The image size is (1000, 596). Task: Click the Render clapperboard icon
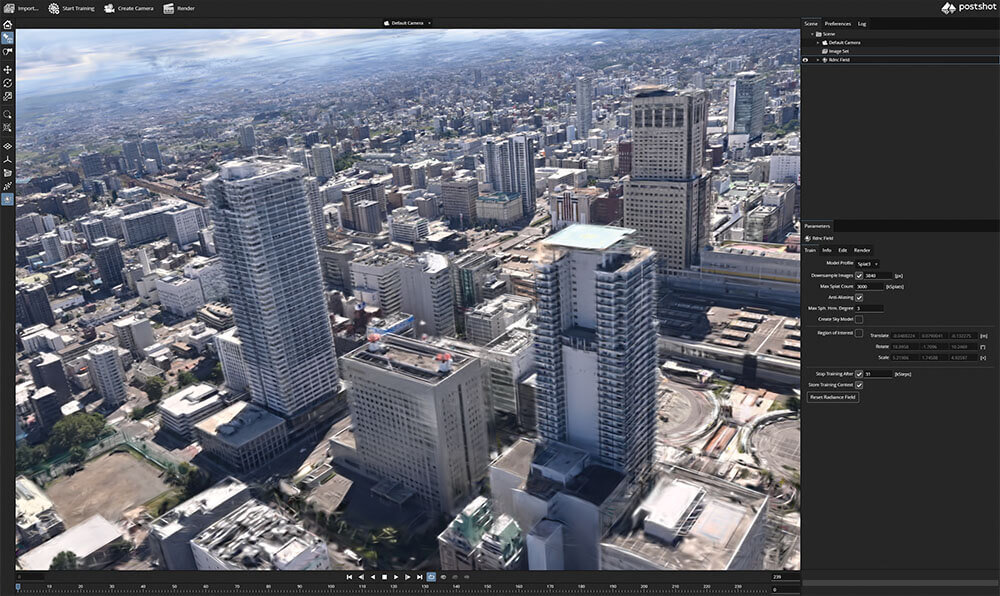tap(169, 8)
